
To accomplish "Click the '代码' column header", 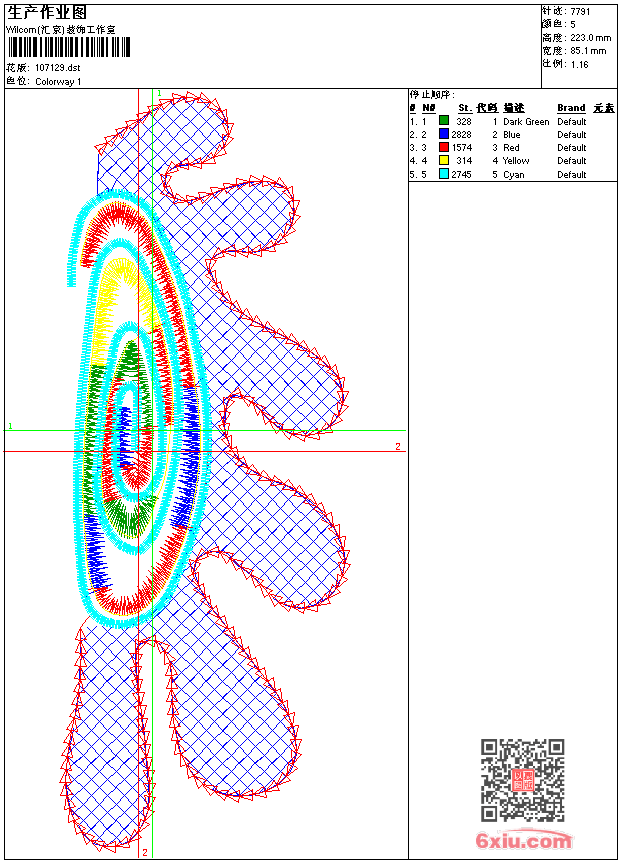I will [x=487, y=108].
